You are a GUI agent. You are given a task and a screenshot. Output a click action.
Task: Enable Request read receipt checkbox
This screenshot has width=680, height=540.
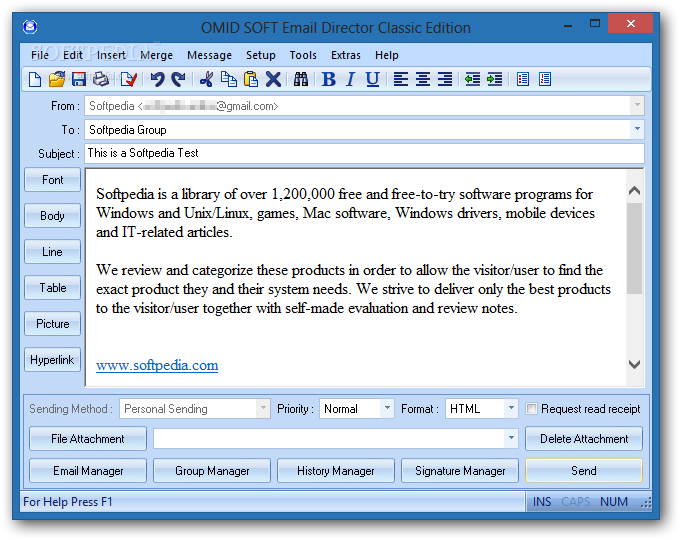pyautogui.click(x=531, y=409)
